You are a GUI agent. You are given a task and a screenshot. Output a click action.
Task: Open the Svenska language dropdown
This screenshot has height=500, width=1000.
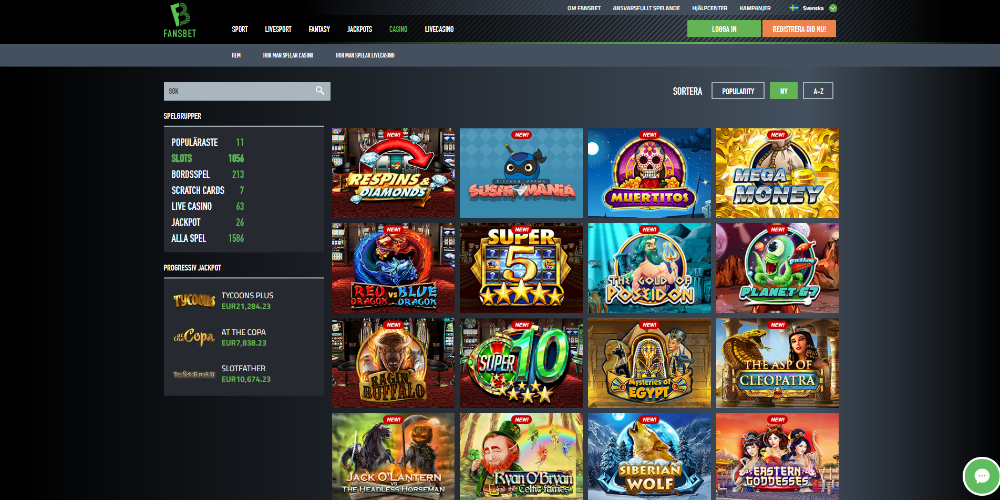pyautogui.click(x=813, y=8)
